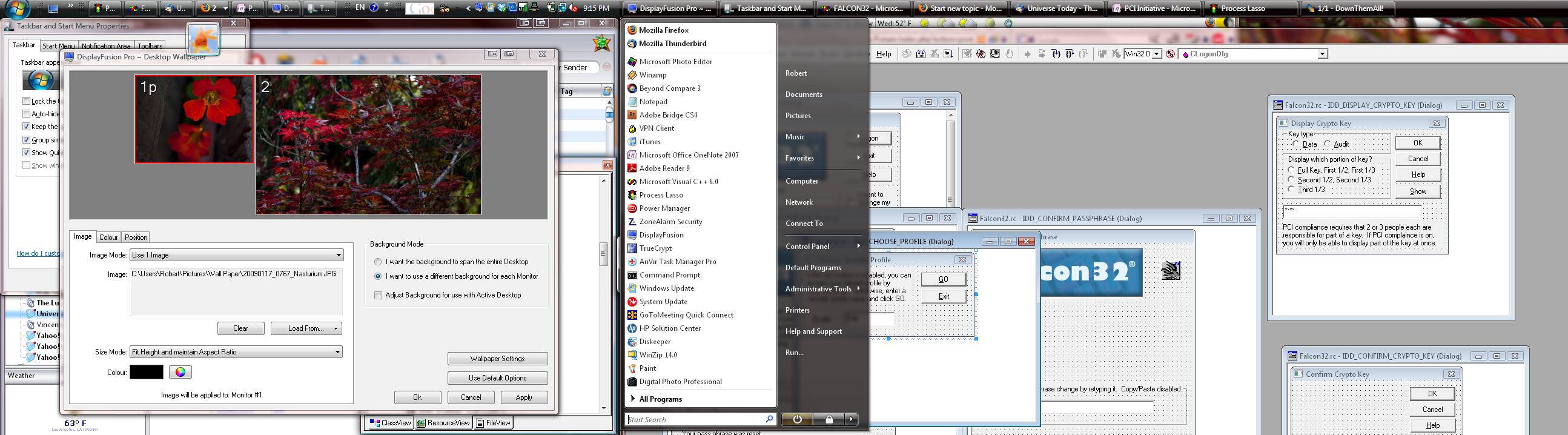Switch to the Position tab
This screenshot has width=1568, height=435.
(136, 237)
